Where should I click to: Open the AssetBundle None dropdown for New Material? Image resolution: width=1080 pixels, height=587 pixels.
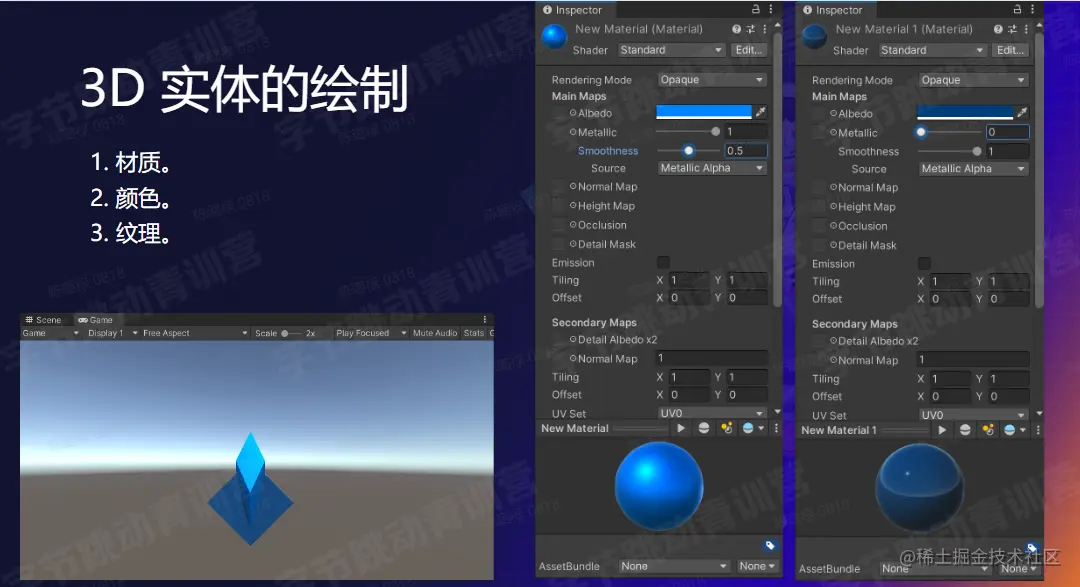coord(673,566)
